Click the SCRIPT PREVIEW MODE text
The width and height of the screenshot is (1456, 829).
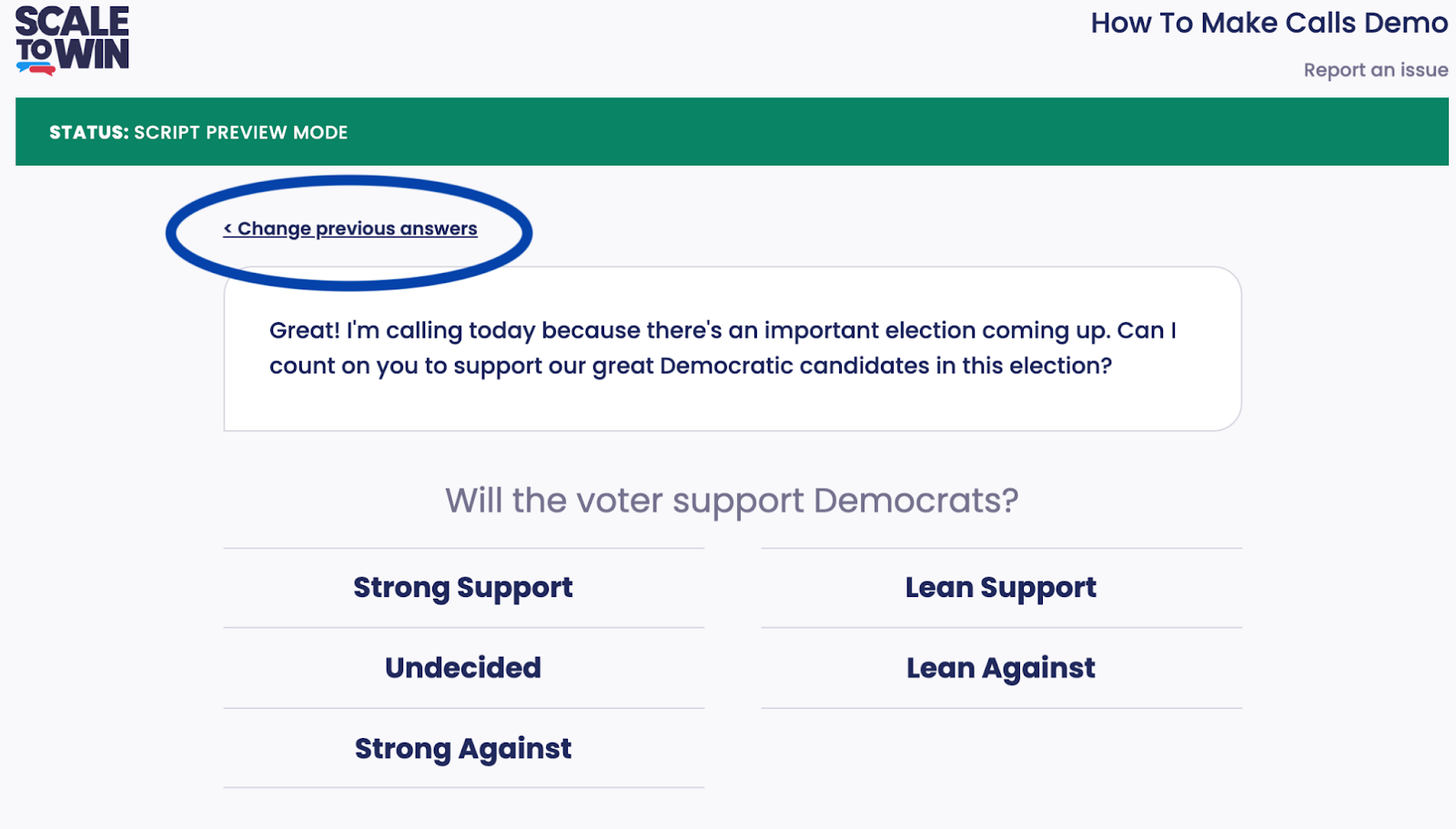[x=241, y=133]
